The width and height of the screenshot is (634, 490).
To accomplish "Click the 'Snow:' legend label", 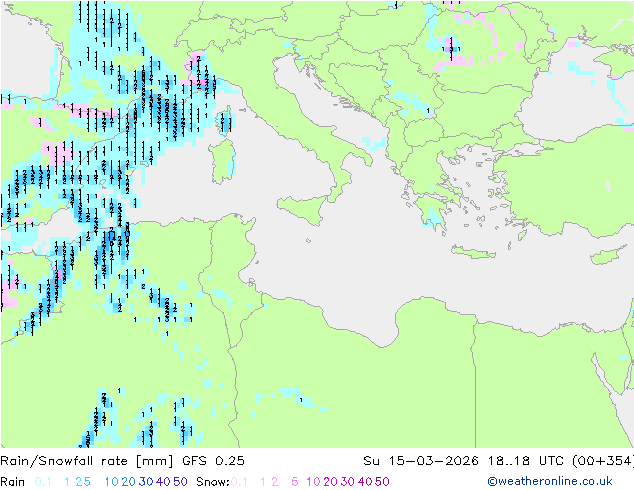I will [213, 482].
